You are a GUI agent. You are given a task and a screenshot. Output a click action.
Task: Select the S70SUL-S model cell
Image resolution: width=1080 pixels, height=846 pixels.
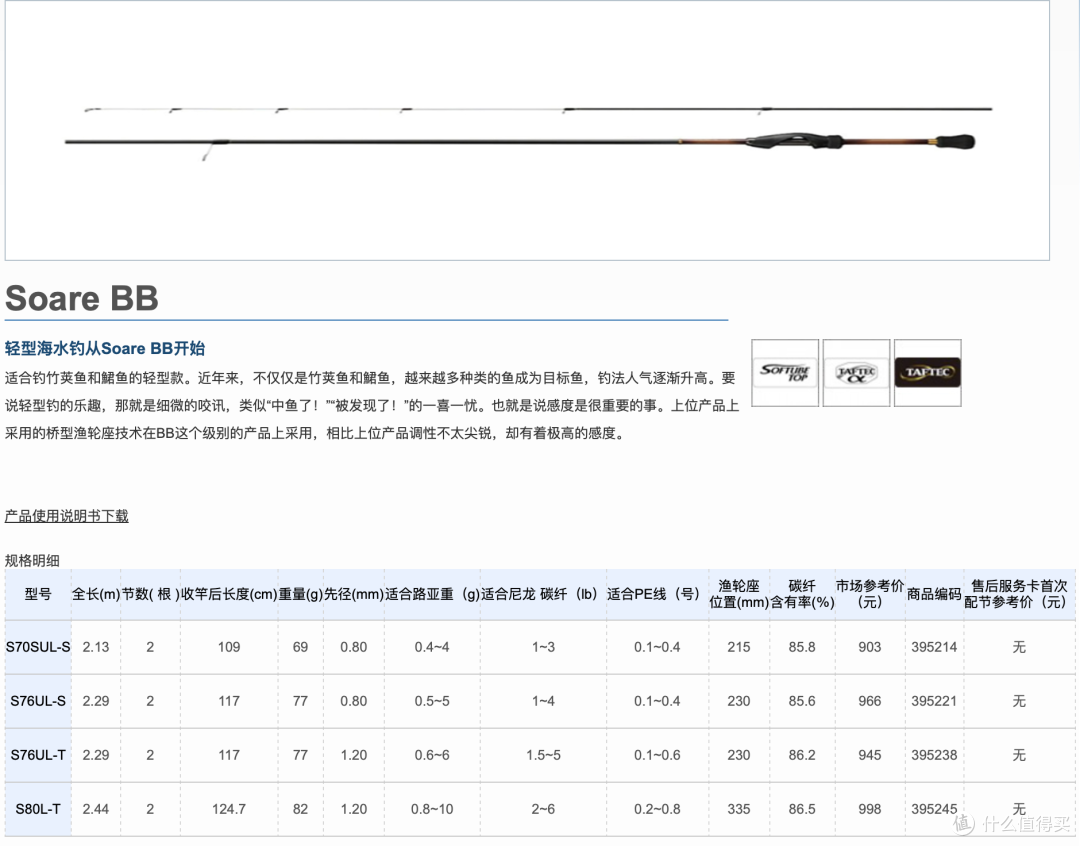point(38,648)
